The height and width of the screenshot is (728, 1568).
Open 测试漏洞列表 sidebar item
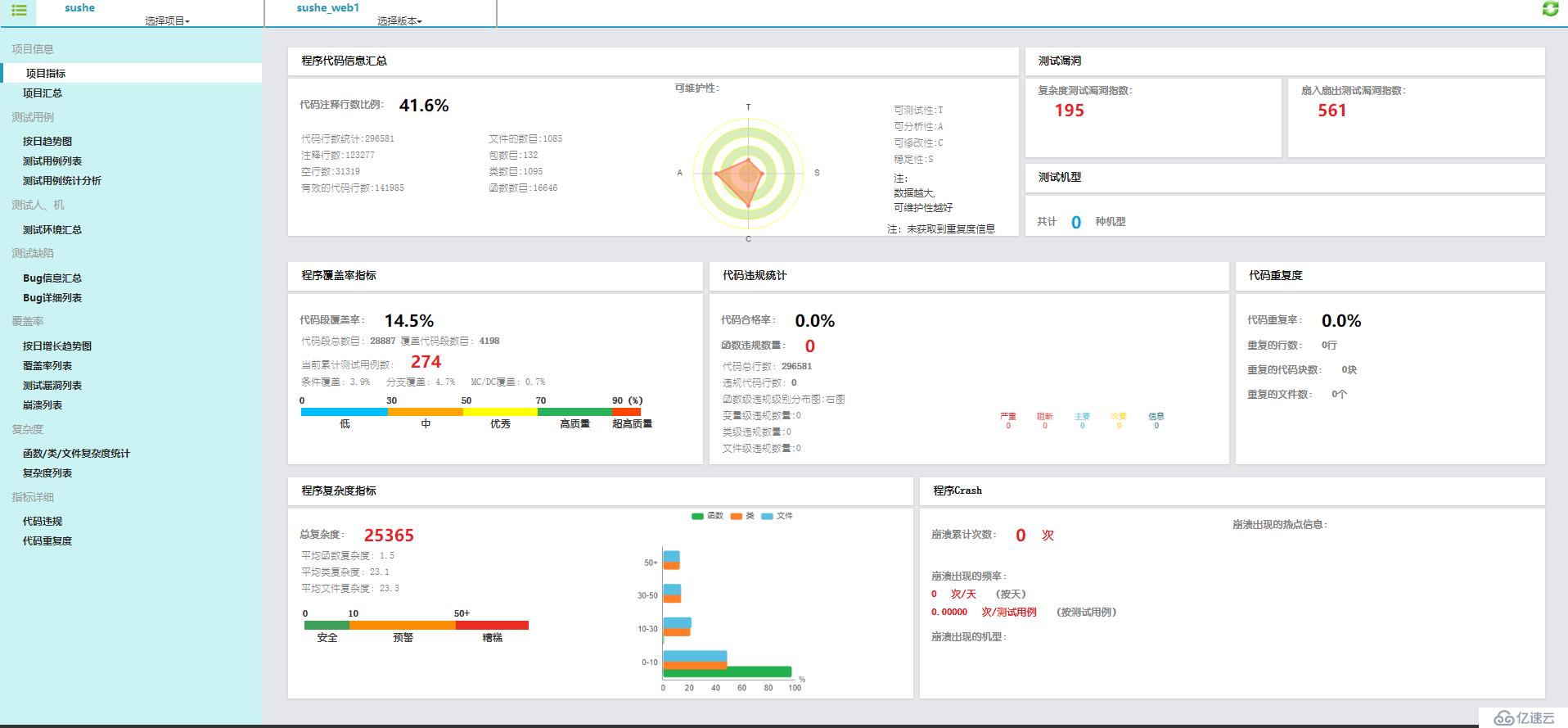coord(52,386)
